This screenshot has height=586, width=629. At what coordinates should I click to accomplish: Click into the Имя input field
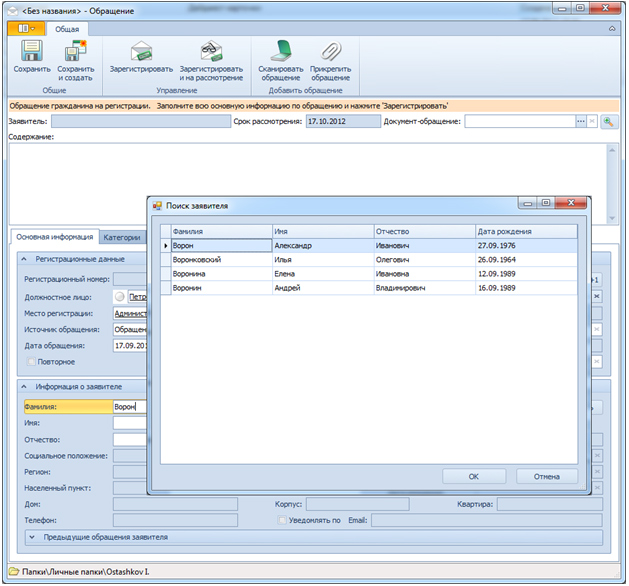coord(129,423)
